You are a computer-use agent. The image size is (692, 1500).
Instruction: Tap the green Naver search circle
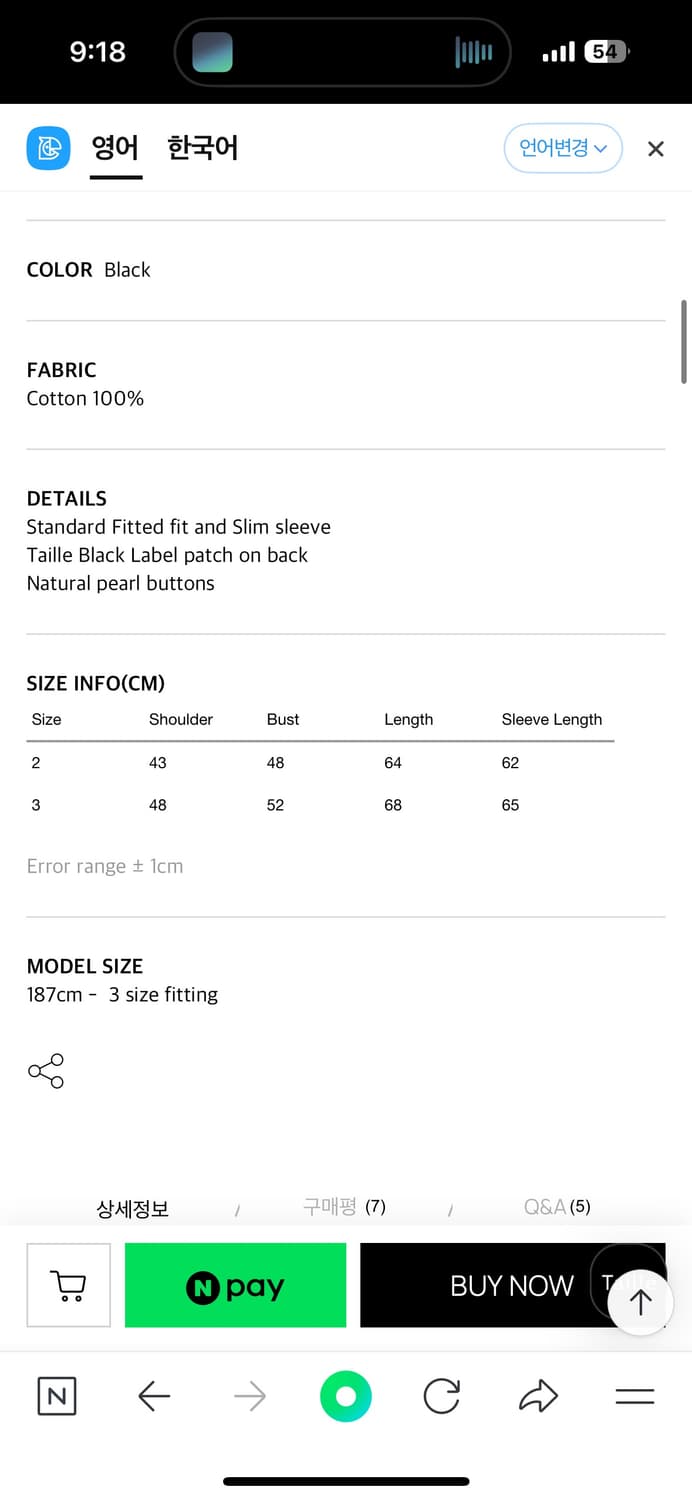pos(346,1396)
